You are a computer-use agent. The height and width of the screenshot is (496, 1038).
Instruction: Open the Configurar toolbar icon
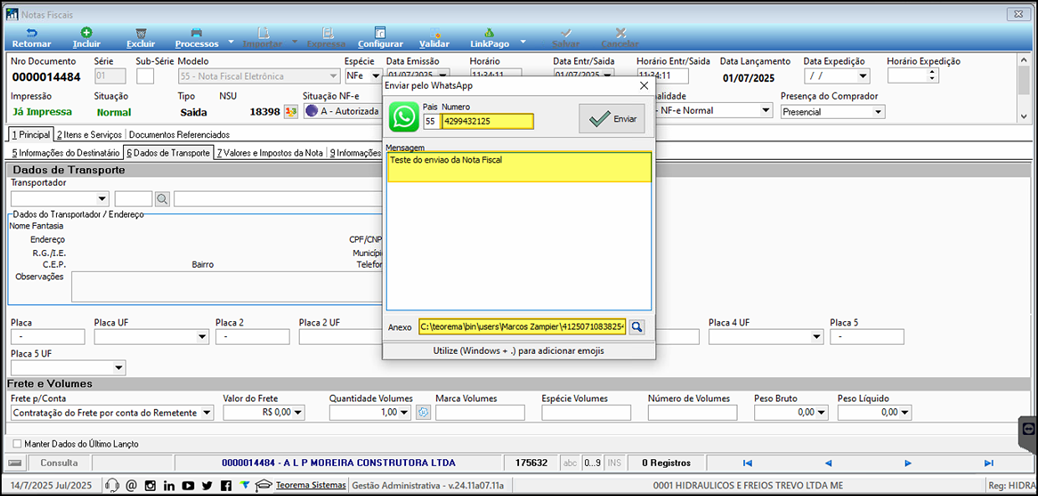(x=380, y=32)
